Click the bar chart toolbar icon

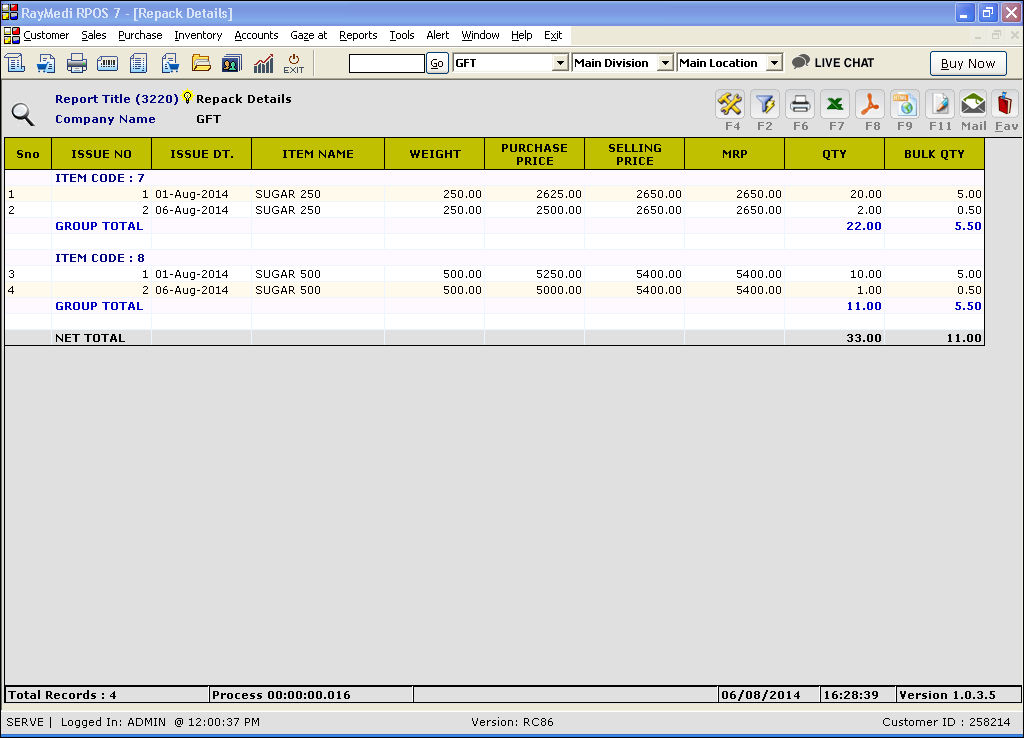point(263,63)
